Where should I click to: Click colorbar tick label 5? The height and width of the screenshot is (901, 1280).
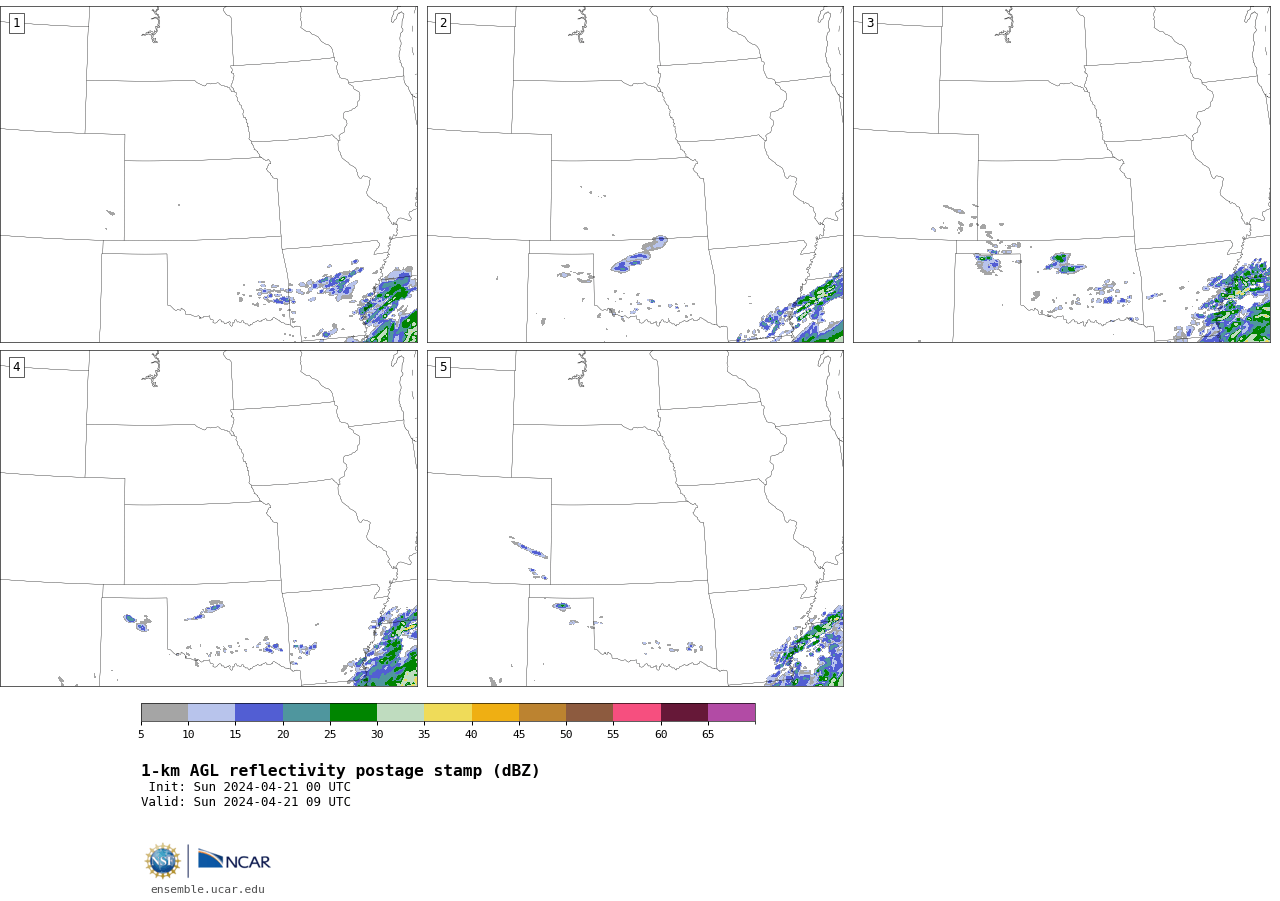click(141, 735)
